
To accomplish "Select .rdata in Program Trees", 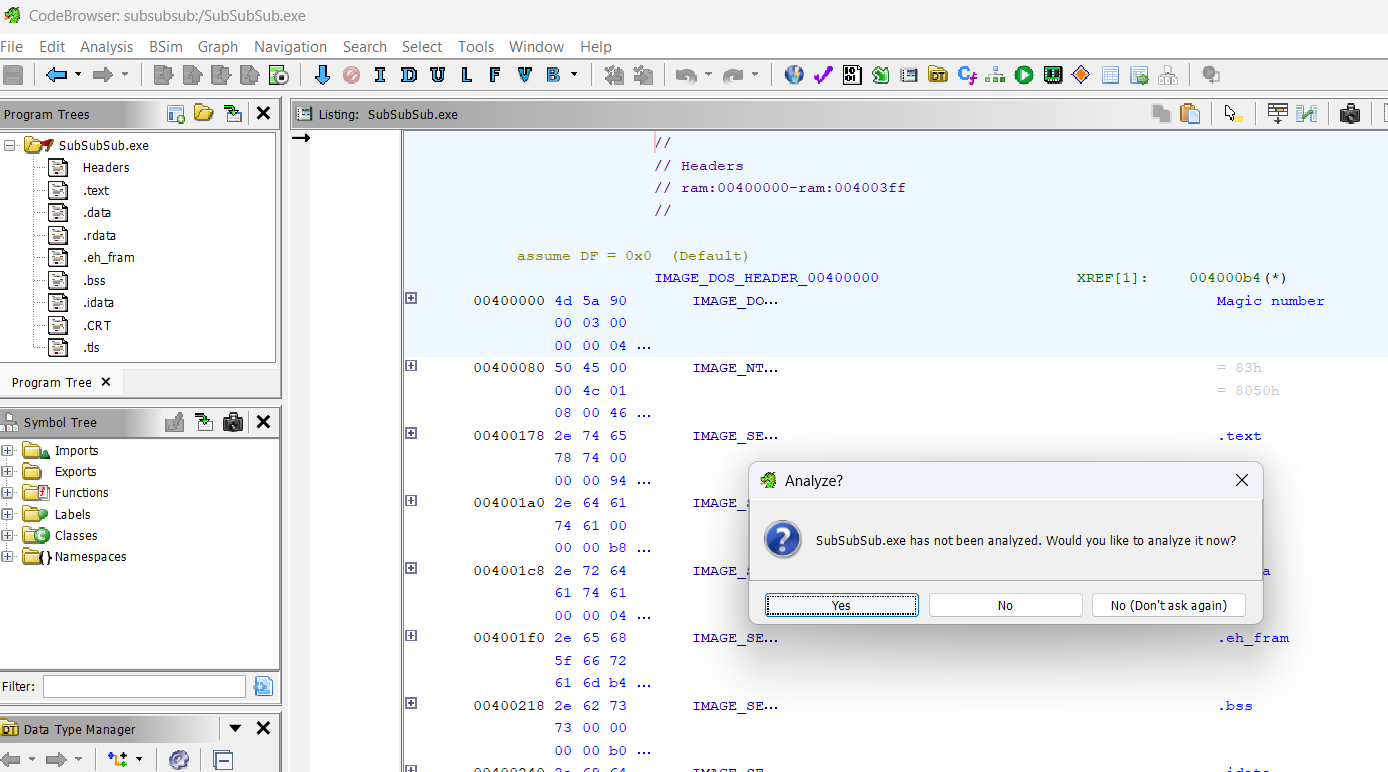I will coord(99,235).
